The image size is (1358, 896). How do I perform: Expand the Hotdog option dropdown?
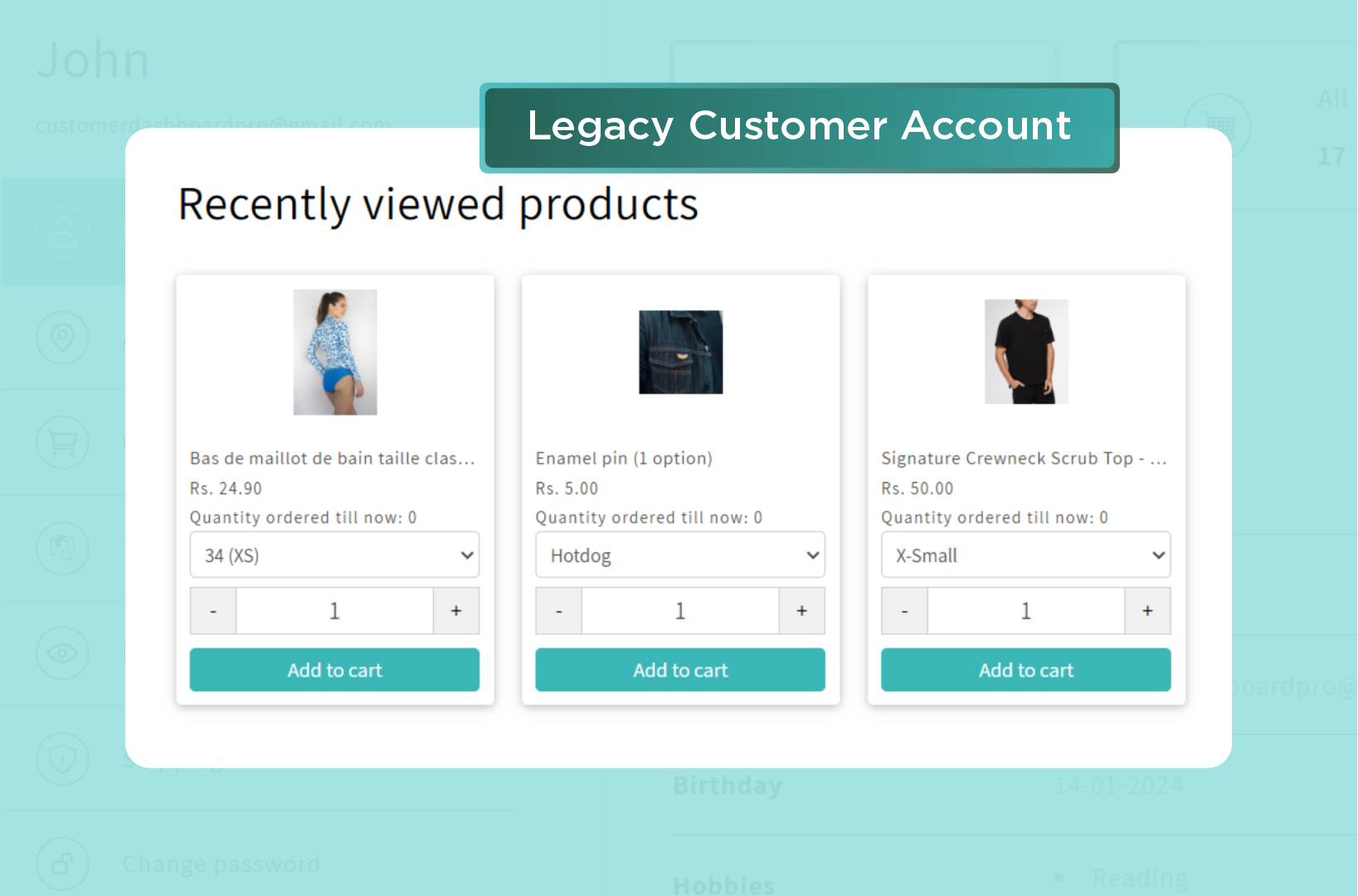point(680,555)
